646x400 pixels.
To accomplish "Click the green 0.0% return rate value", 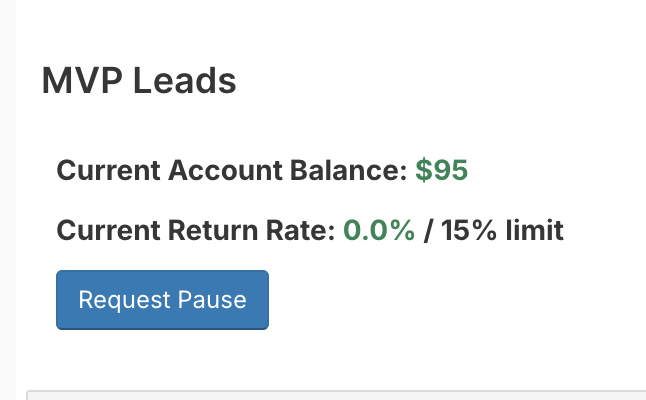I will 379,232.
